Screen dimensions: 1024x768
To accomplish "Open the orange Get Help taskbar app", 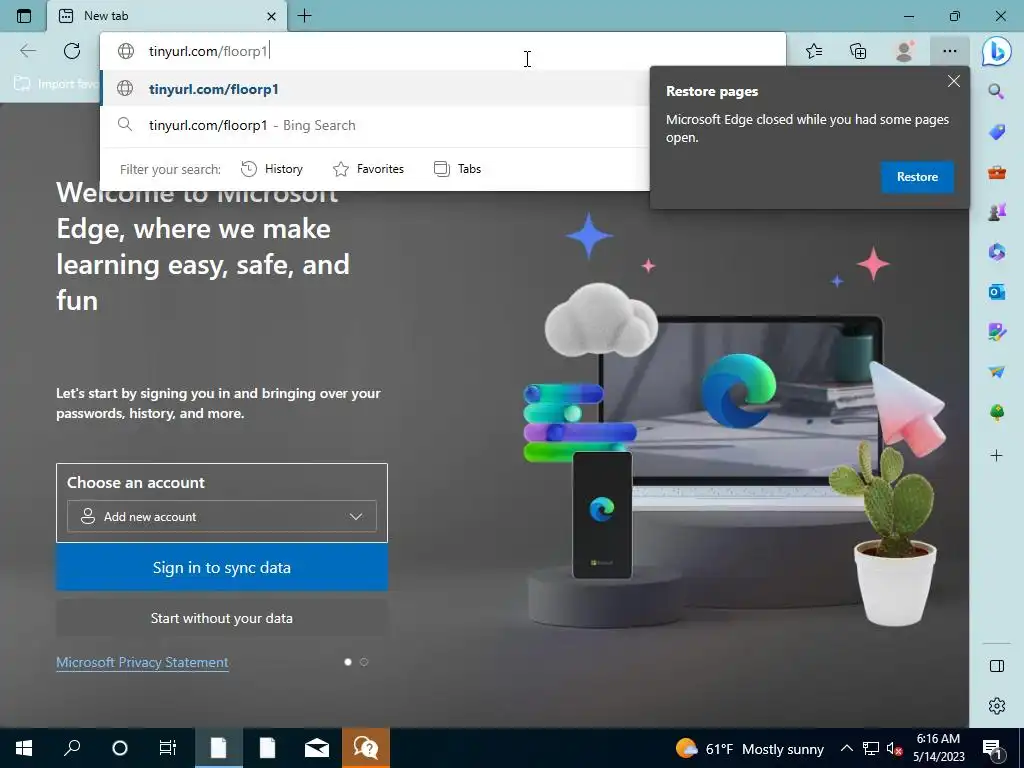I will pyautogui.click(x=366, y=748).
